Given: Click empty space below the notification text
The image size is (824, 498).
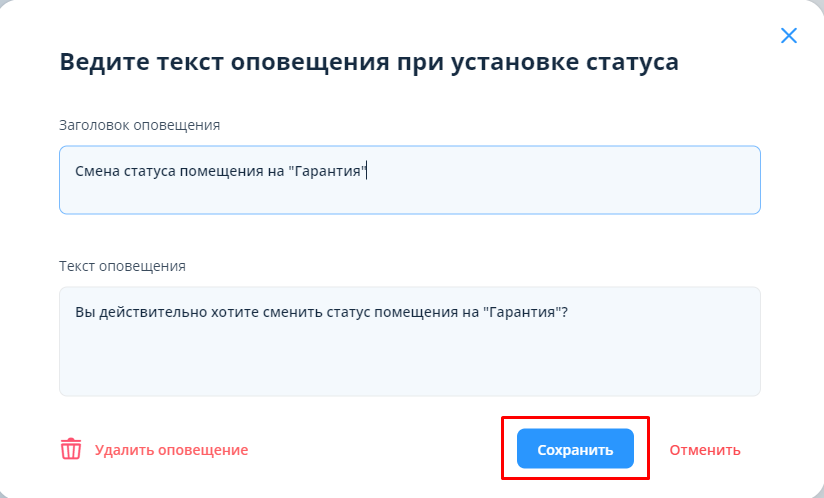Looking at the screenshot, I should click(x=400, y=365).
